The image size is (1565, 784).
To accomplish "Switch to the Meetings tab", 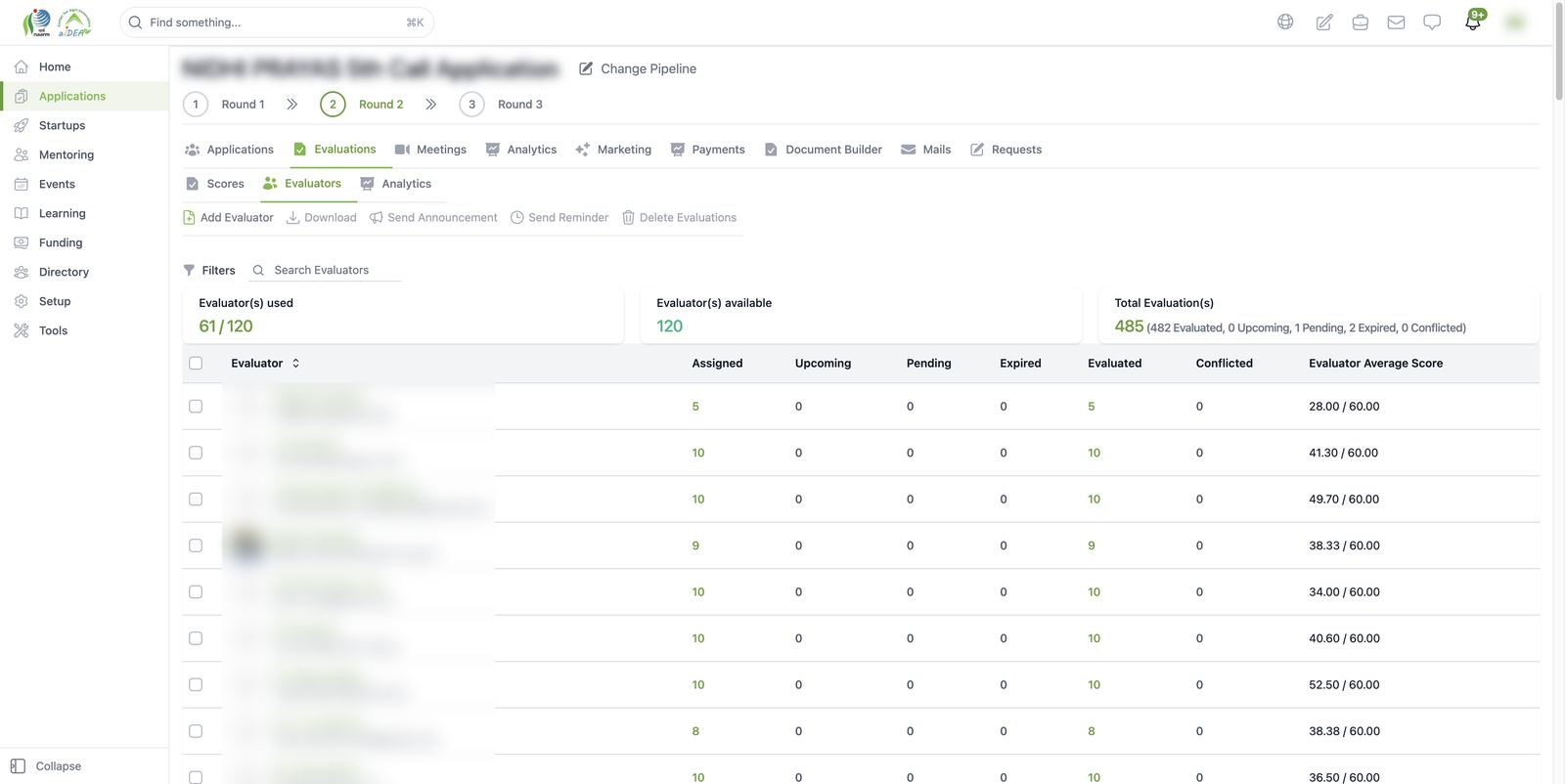I will pos(430,150).
